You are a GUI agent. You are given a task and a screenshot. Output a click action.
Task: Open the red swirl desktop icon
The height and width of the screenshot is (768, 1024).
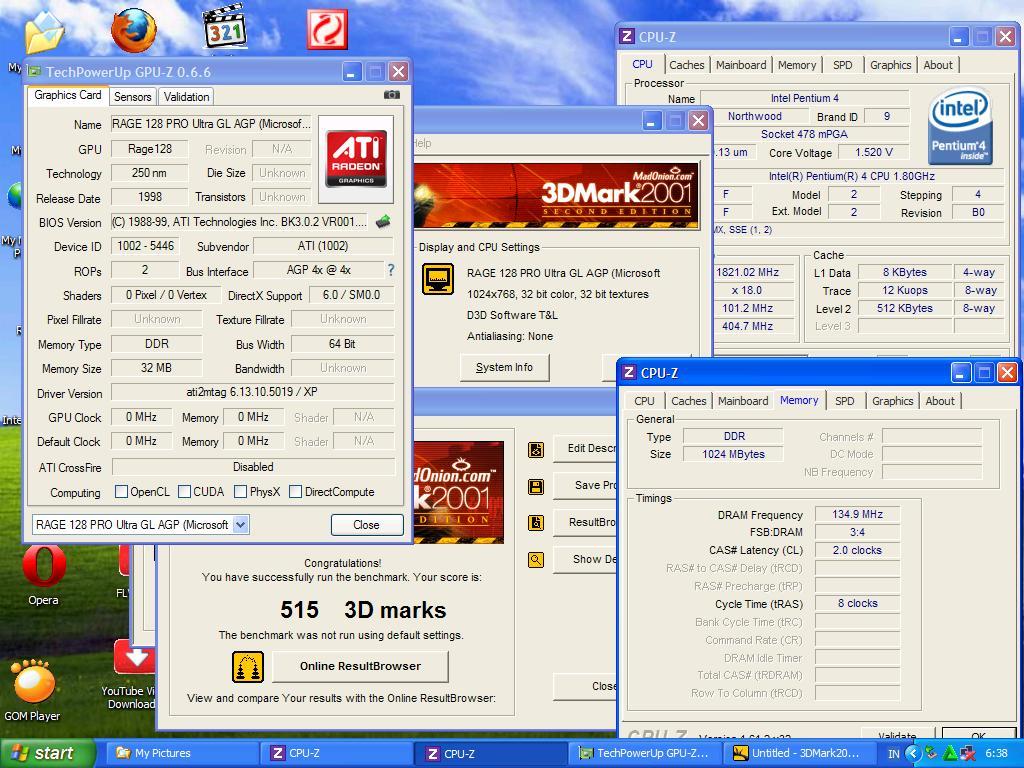pyautogui.click(x=327, y=29)
